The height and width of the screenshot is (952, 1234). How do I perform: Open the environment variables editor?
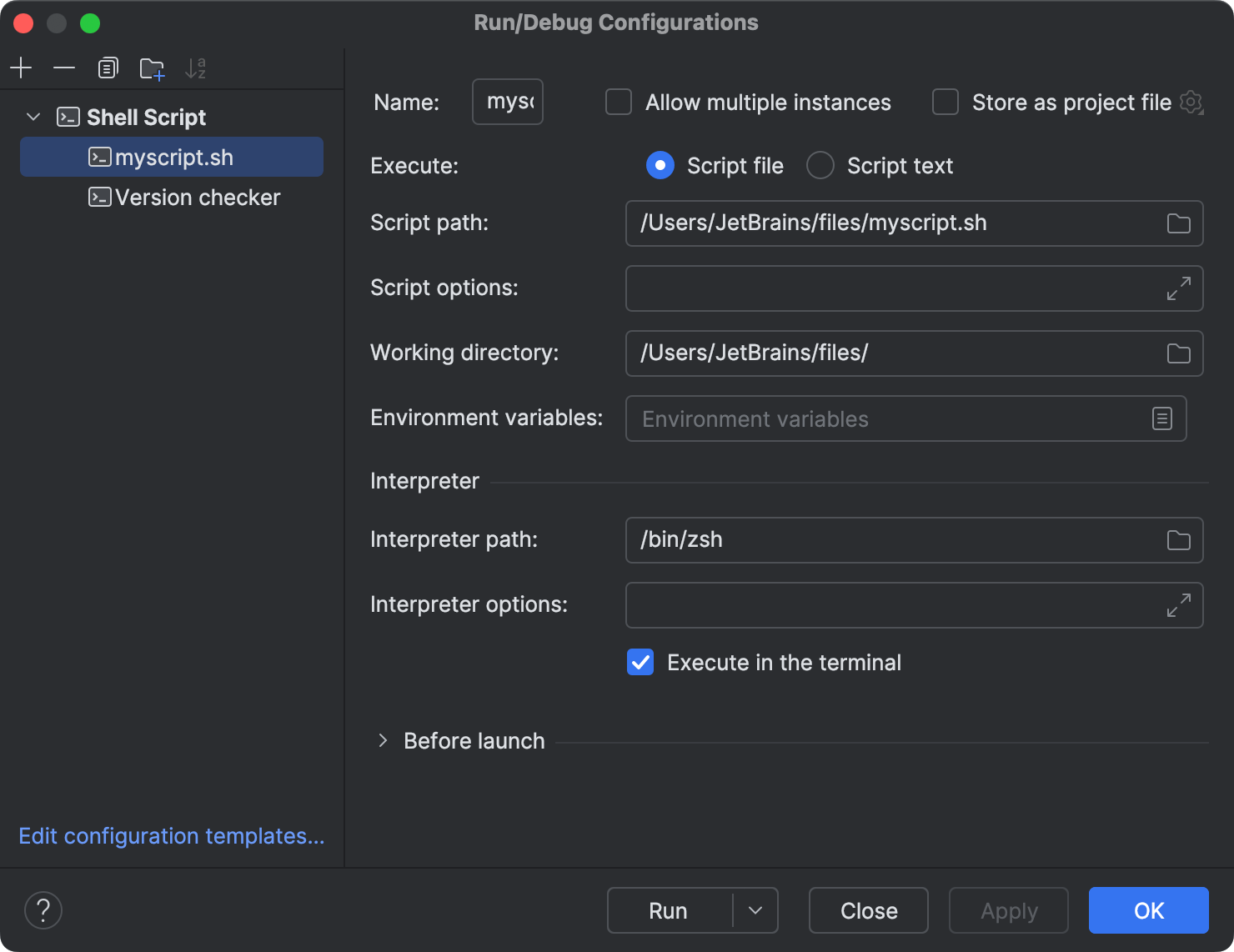[1162, 418]
